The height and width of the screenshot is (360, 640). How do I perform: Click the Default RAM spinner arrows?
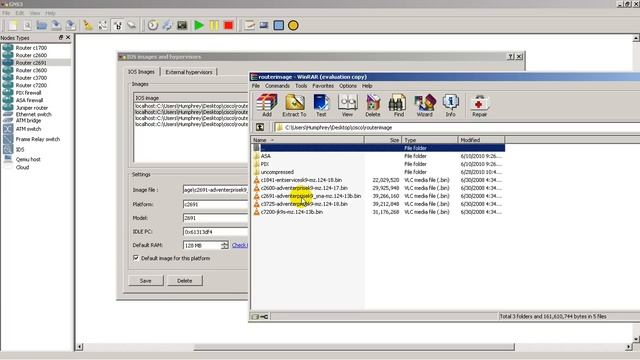(224, 245)
